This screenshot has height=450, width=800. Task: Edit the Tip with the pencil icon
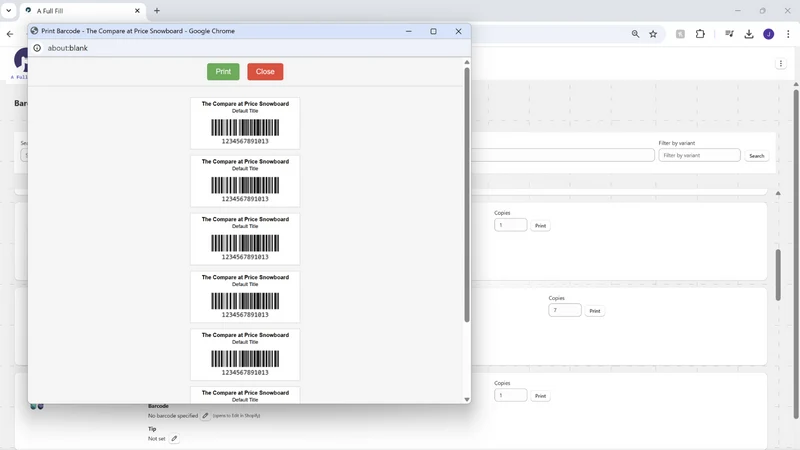pos(174,438)
